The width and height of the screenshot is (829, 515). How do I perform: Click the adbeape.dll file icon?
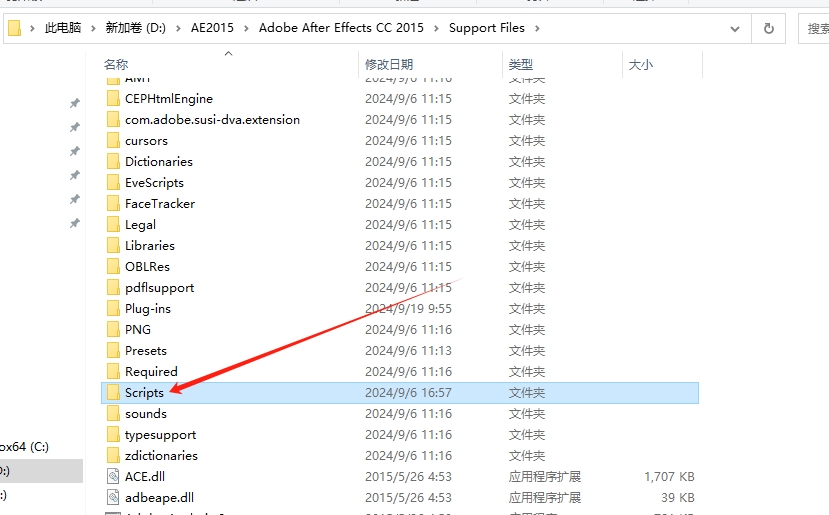[x=113, y=498]
